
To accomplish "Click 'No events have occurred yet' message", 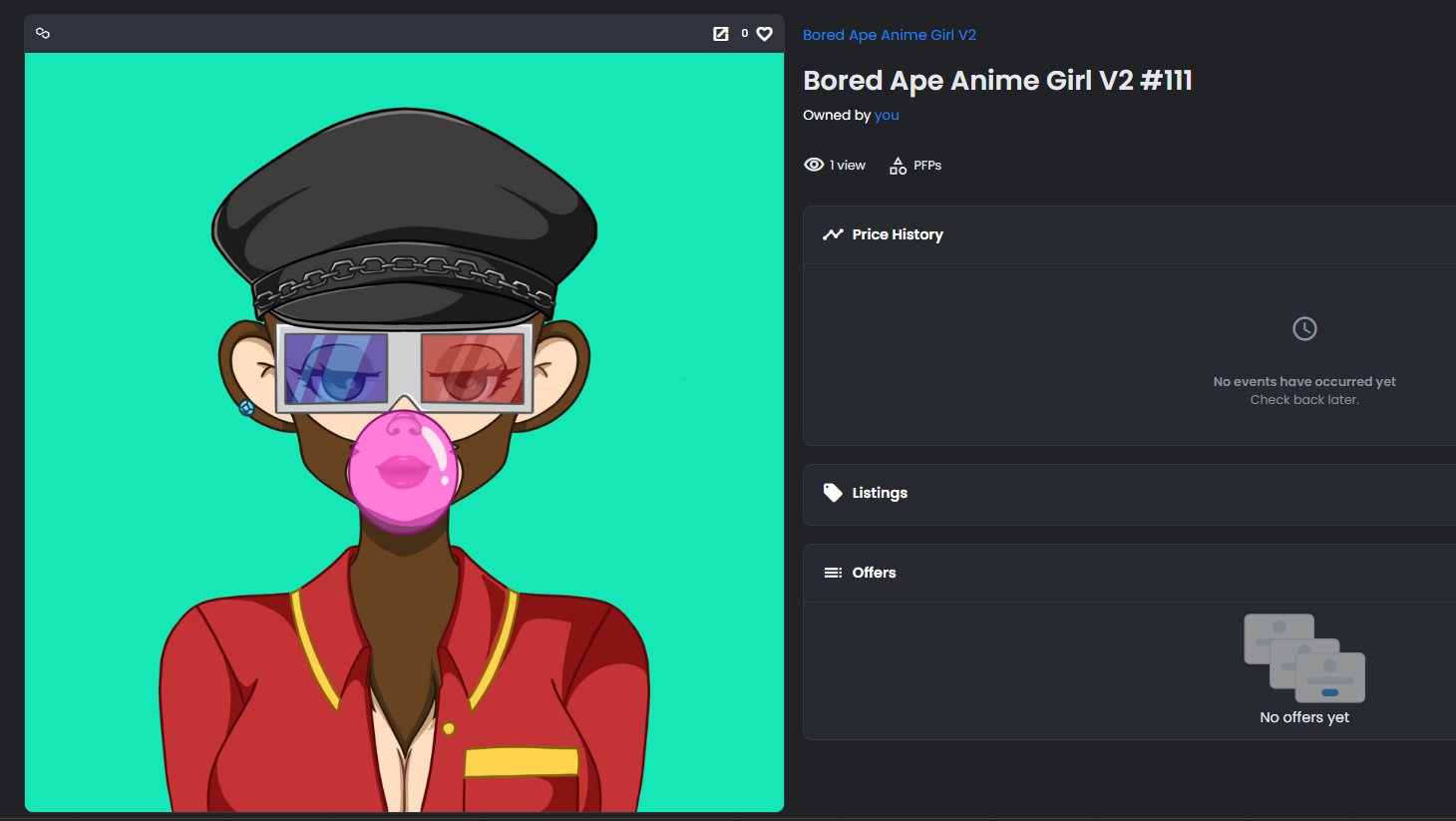I will click(x=1304, y=382).
